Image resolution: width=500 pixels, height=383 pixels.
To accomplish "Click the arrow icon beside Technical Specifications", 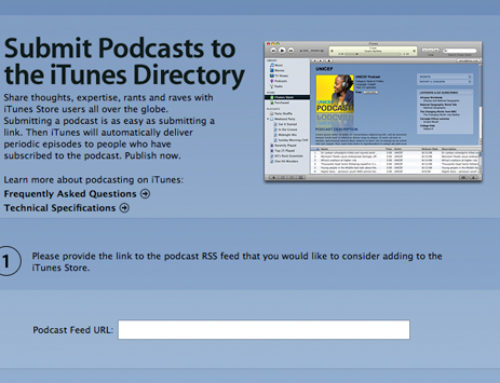I will pos(124,208).
